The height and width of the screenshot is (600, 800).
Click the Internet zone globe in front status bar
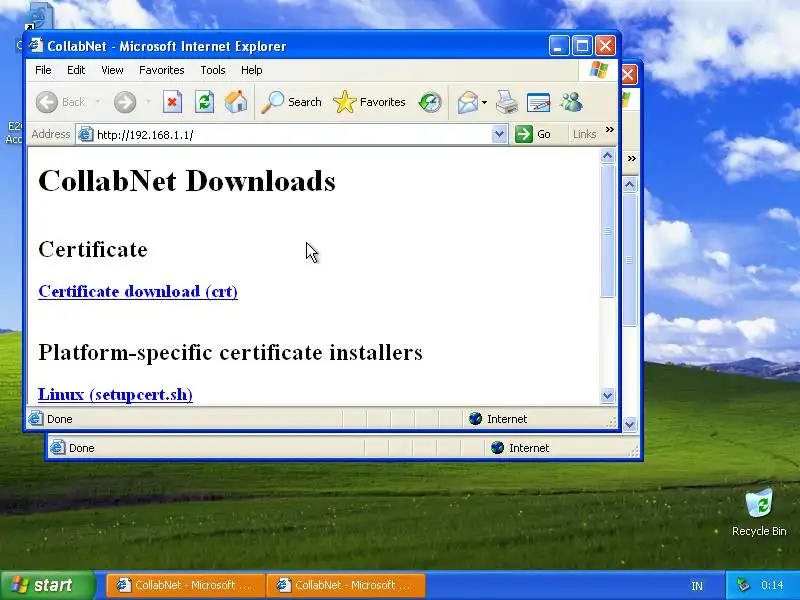[x=476, y=419]
